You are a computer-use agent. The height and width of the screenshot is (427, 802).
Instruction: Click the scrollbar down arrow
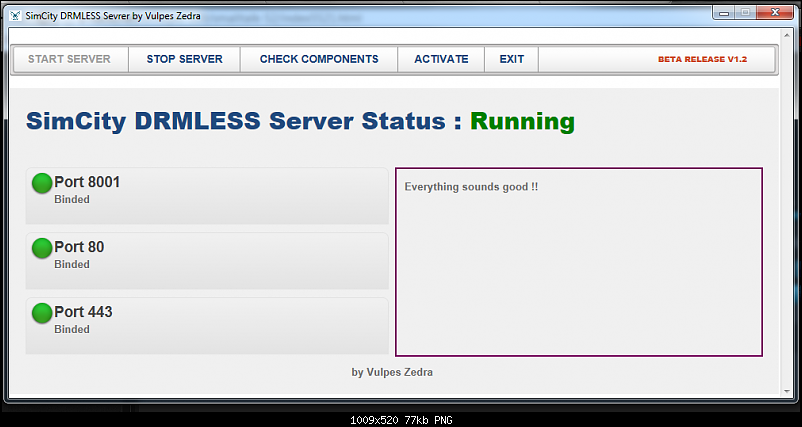click(x=787, y=391)
